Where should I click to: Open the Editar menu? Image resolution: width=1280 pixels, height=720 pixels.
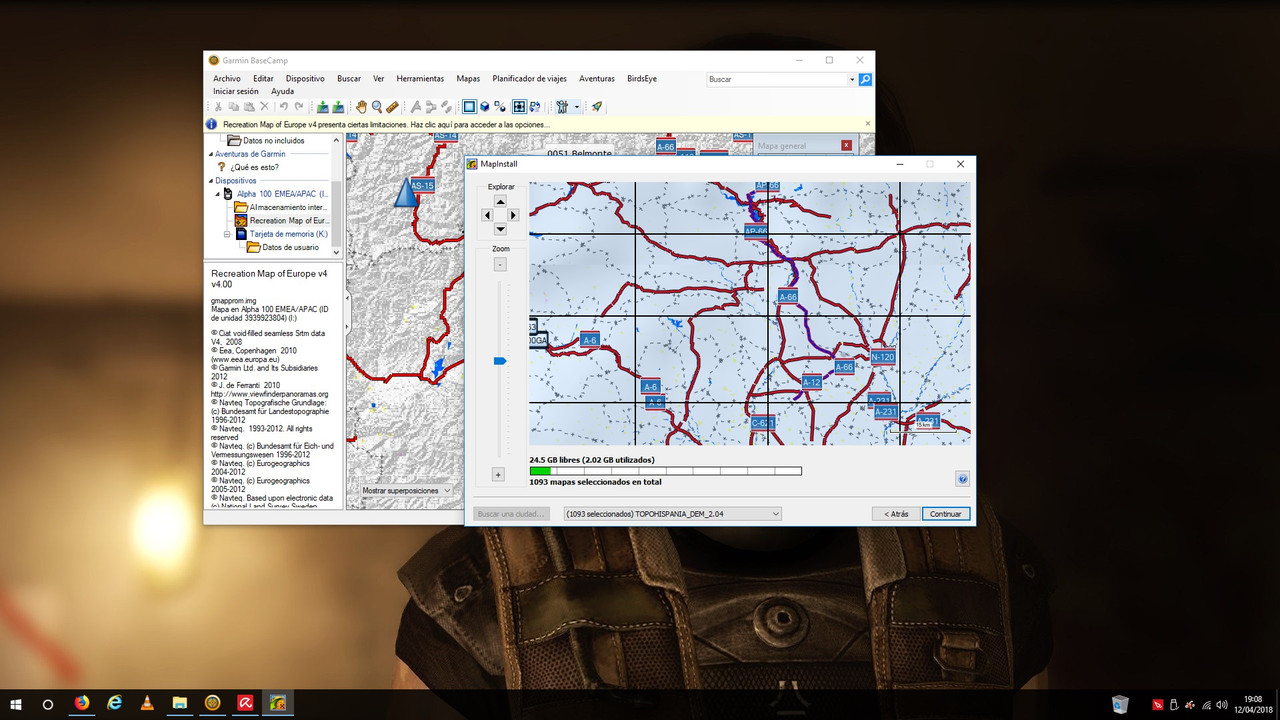point(263,78)
